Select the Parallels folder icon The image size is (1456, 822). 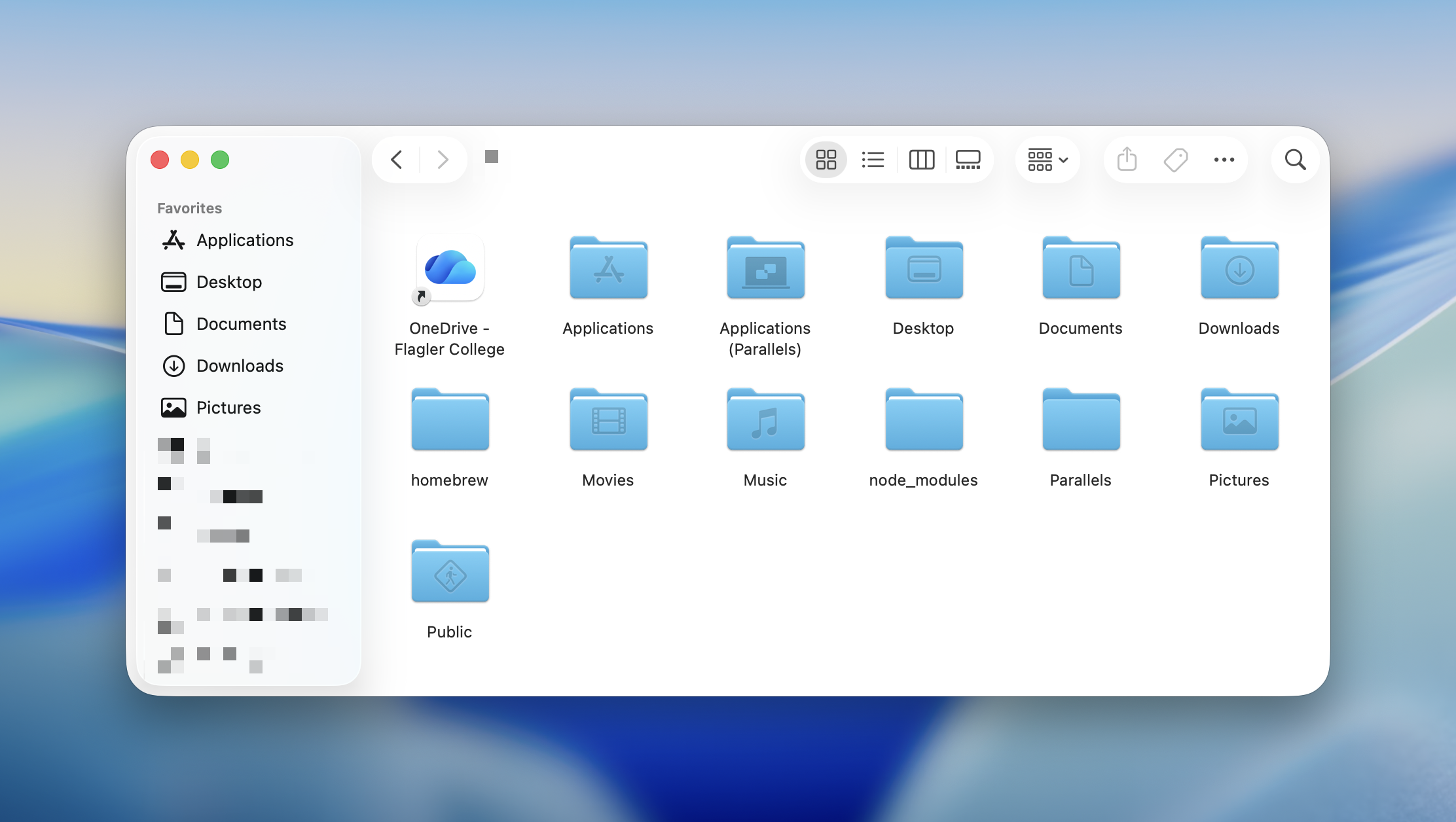tap(1081, 420)
